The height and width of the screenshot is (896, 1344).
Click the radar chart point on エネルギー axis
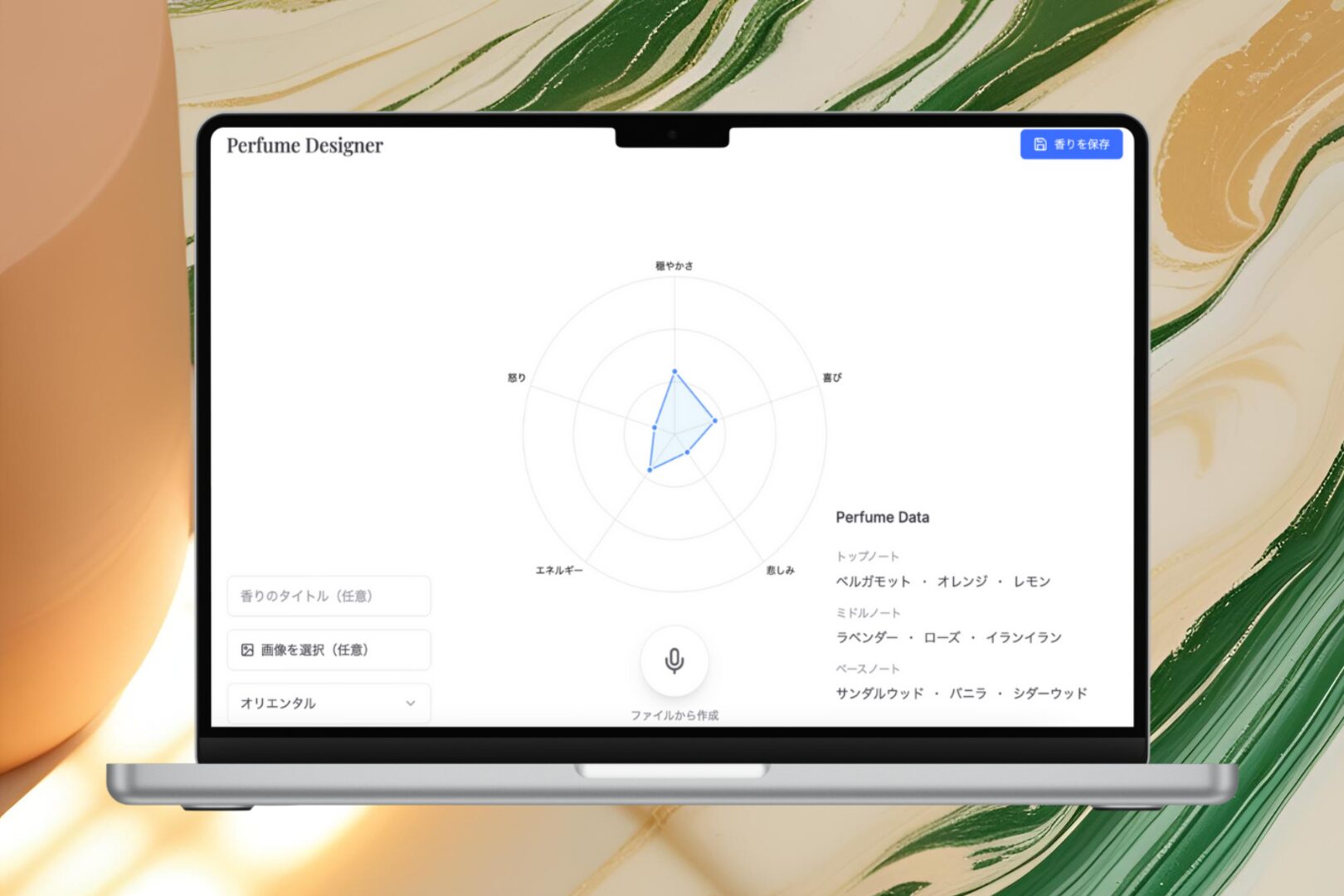(x=650, y=470)
